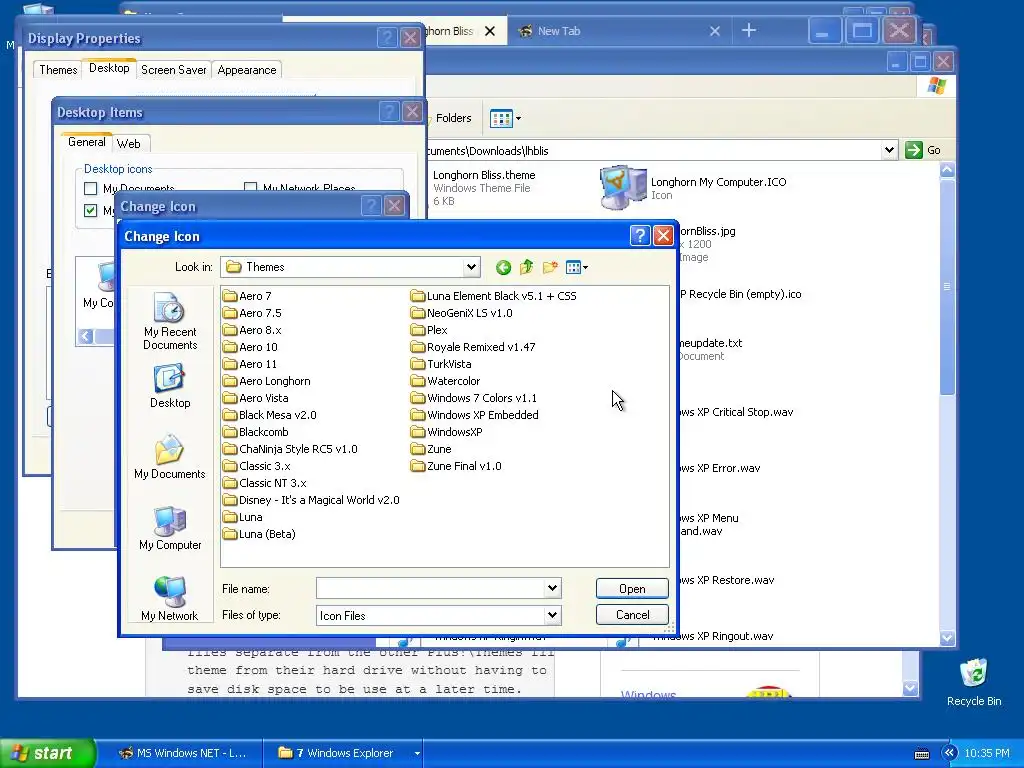
Task: Expand the Look in Themes dropdown
Action: 471,267
